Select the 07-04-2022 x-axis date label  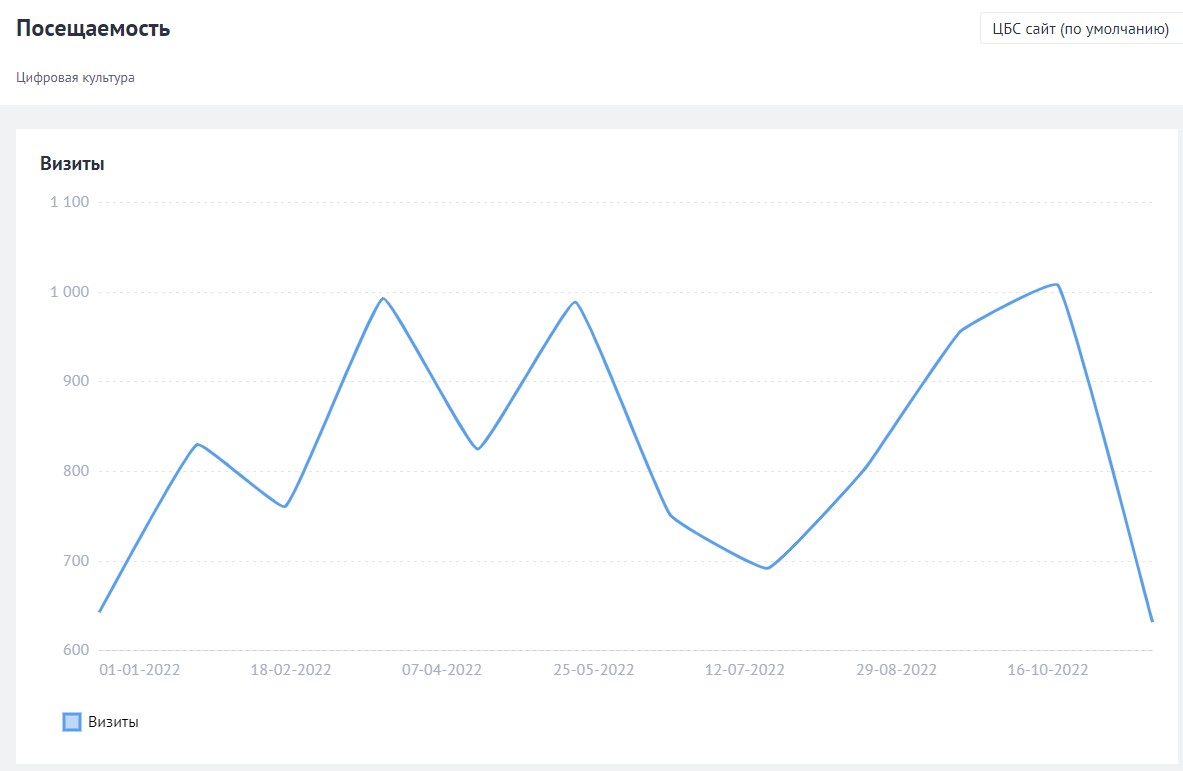pos(442,670)
